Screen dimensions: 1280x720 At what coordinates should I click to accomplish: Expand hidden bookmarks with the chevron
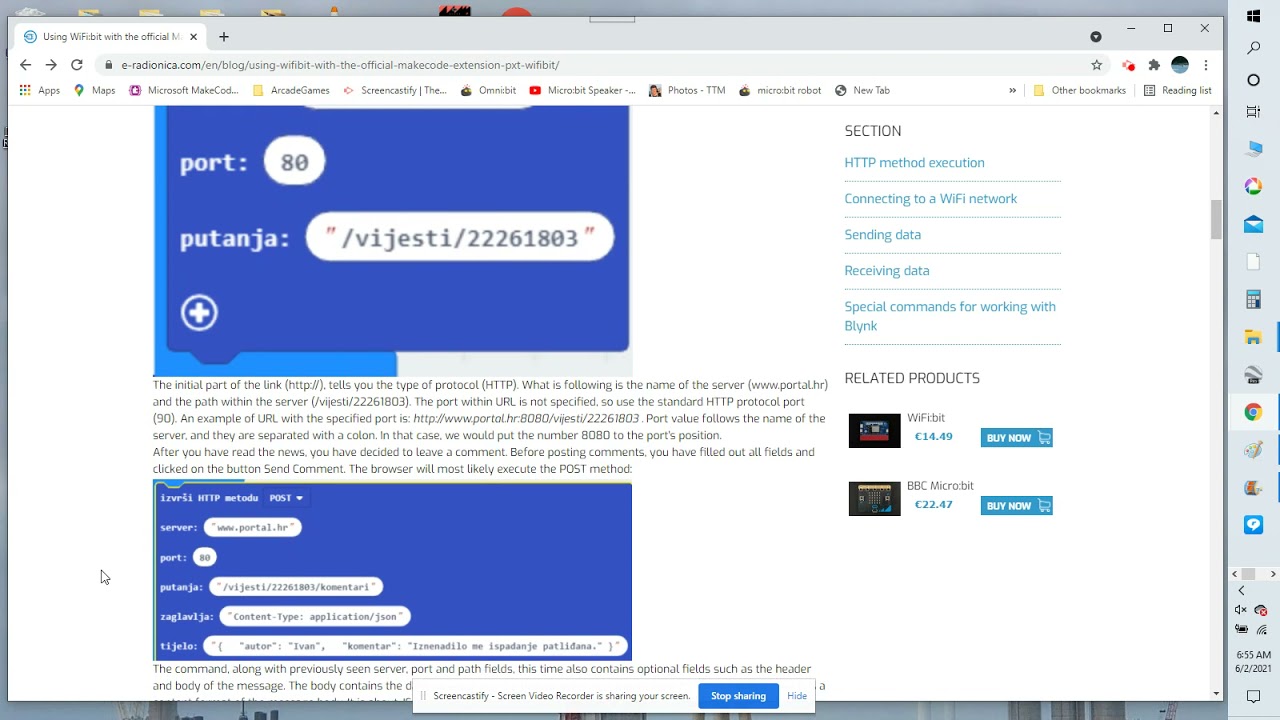pyautogui.click(x=1012, y=90)
